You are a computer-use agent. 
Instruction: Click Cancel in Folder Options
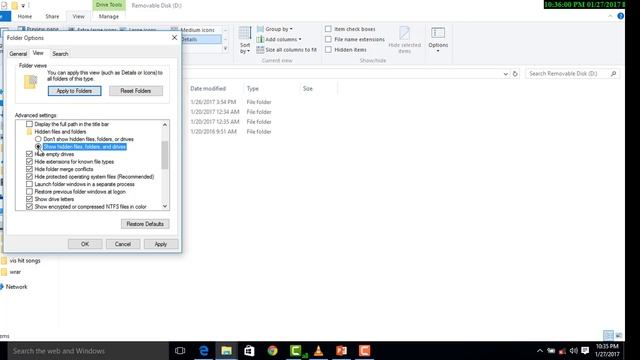click(122, 244)
